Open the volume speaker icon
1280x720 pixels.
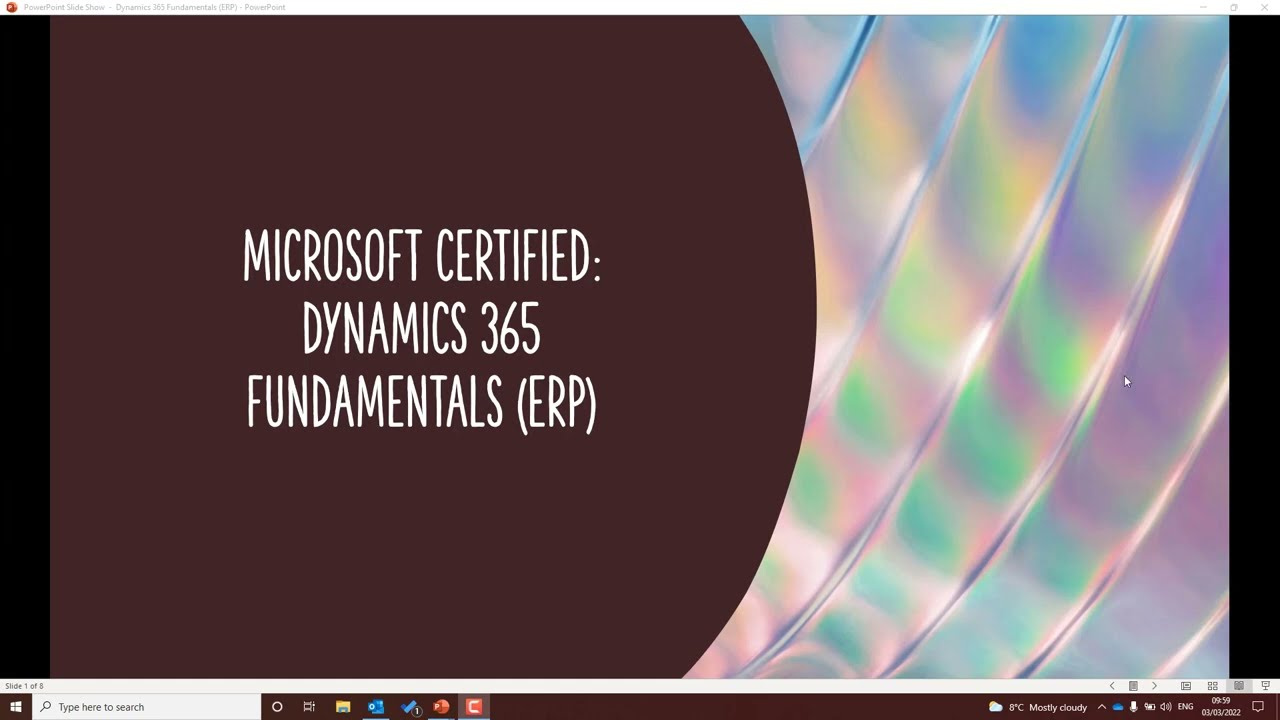tap(1166, 707)
